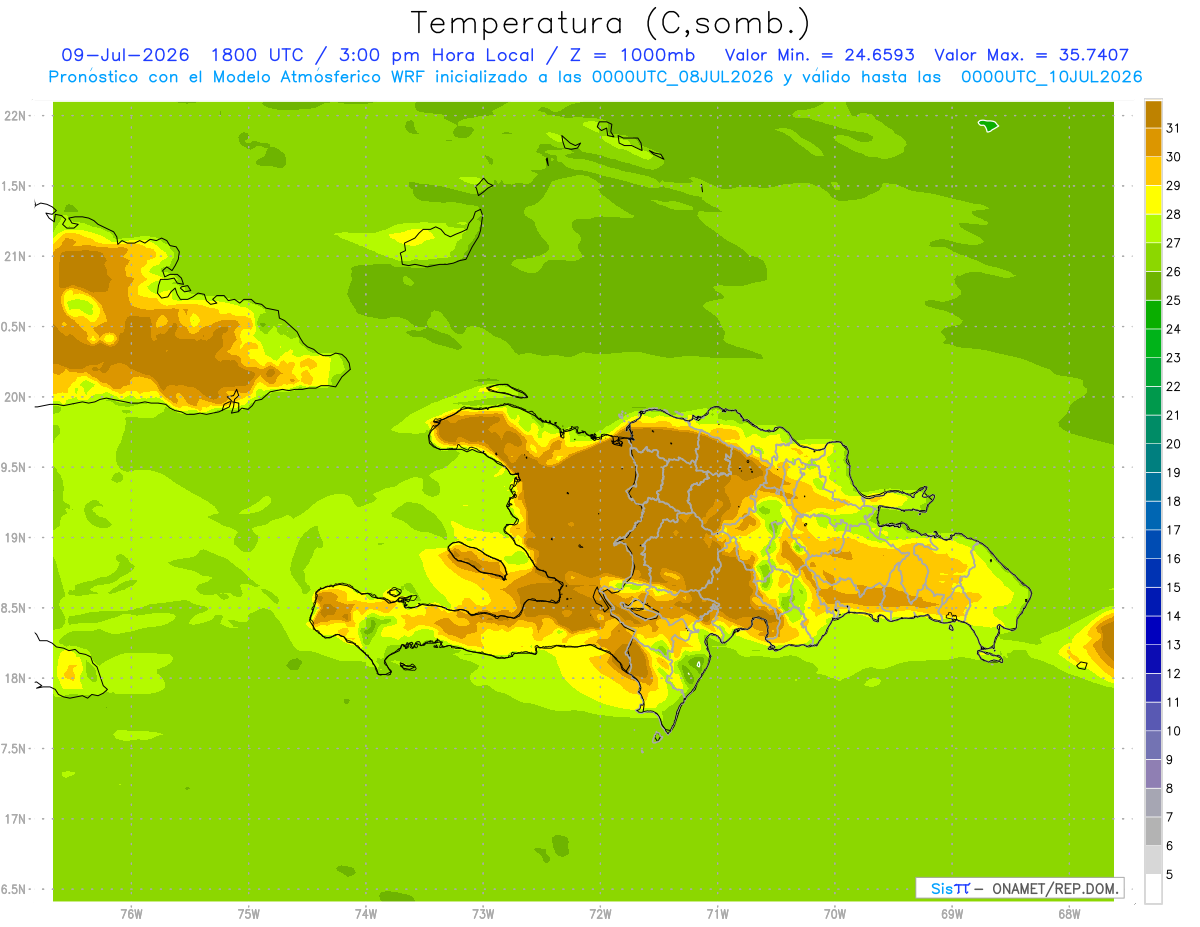The height and width of the screenshot is (927, 1200).
Task: Click the 'ONAMET/REP.DOM.' credit label
Action: pos(1054,888)
